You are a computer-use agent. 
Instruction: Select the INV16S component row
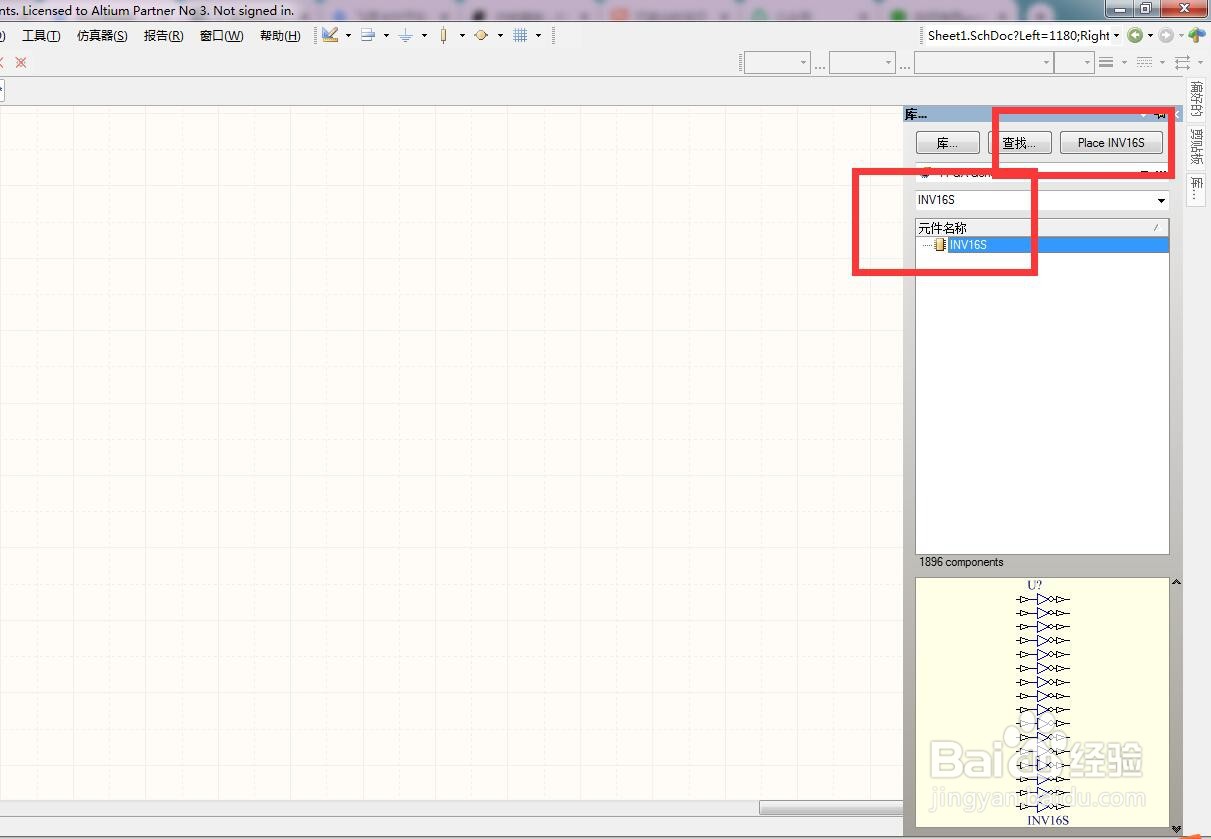tap(1042, 245)
